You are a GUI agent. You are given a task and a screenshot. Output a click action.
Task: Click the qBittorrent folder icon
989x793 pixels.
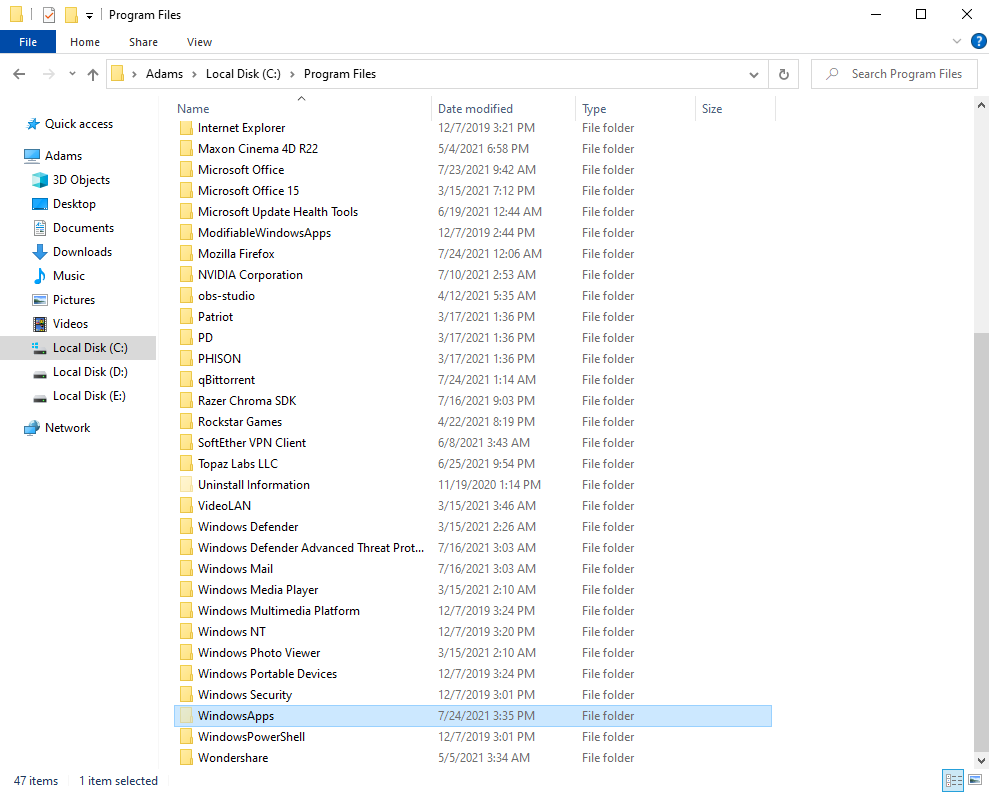pyautogui.click(x=186, y=380)
